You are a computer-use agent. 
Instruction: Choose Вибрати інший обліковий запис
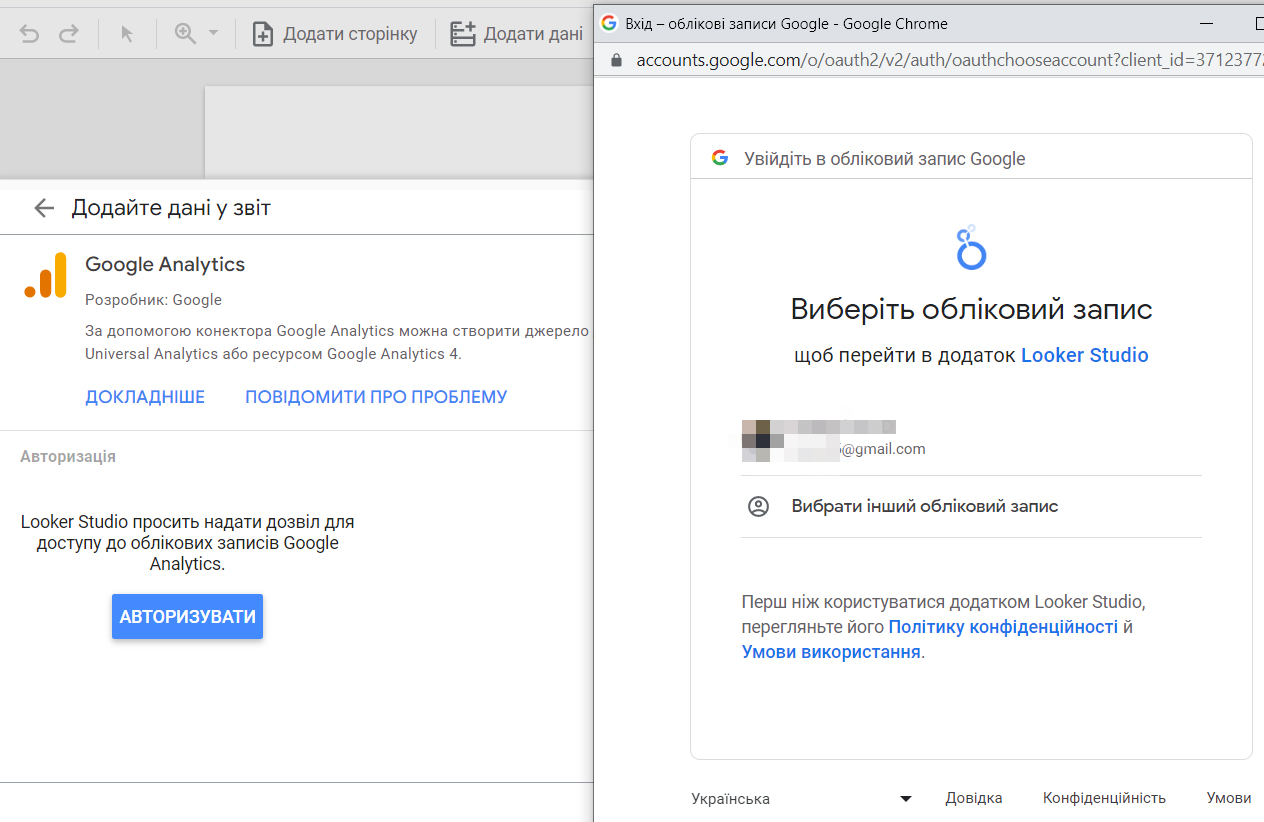pyautogui.click(x=924, y=506)
